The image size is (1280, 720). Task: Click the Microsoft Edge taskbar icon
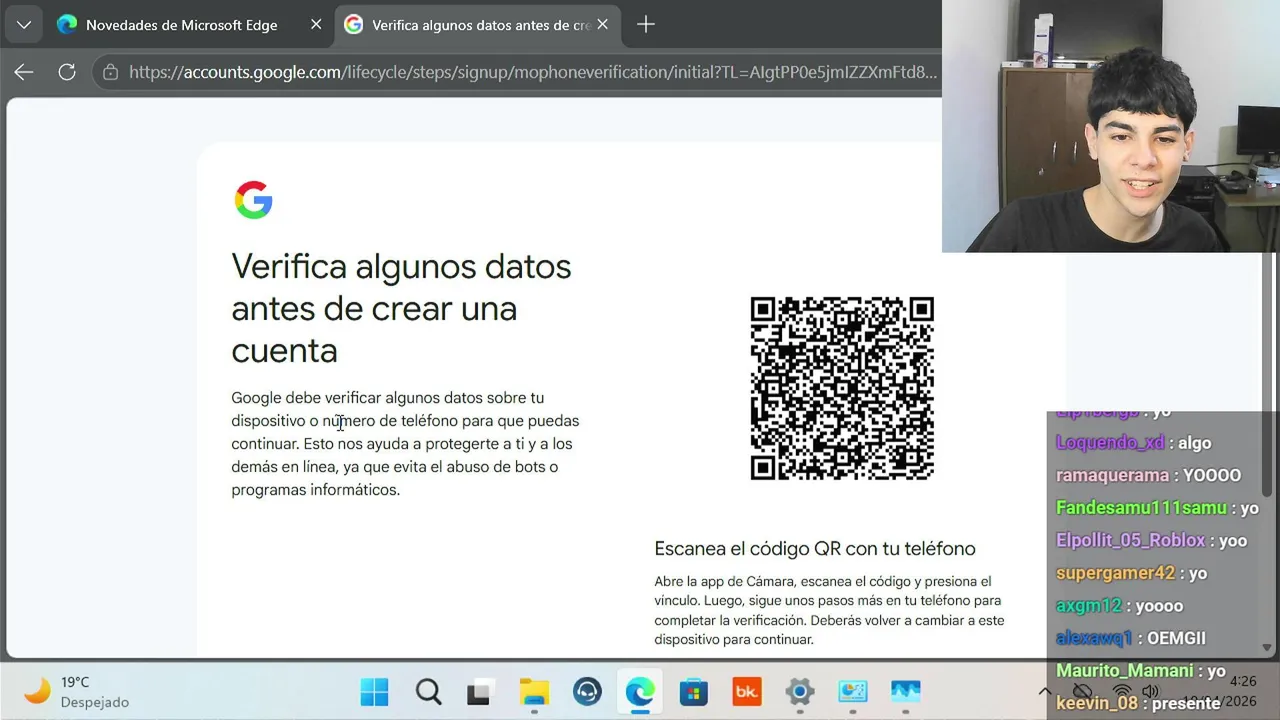tap(640, 692)
